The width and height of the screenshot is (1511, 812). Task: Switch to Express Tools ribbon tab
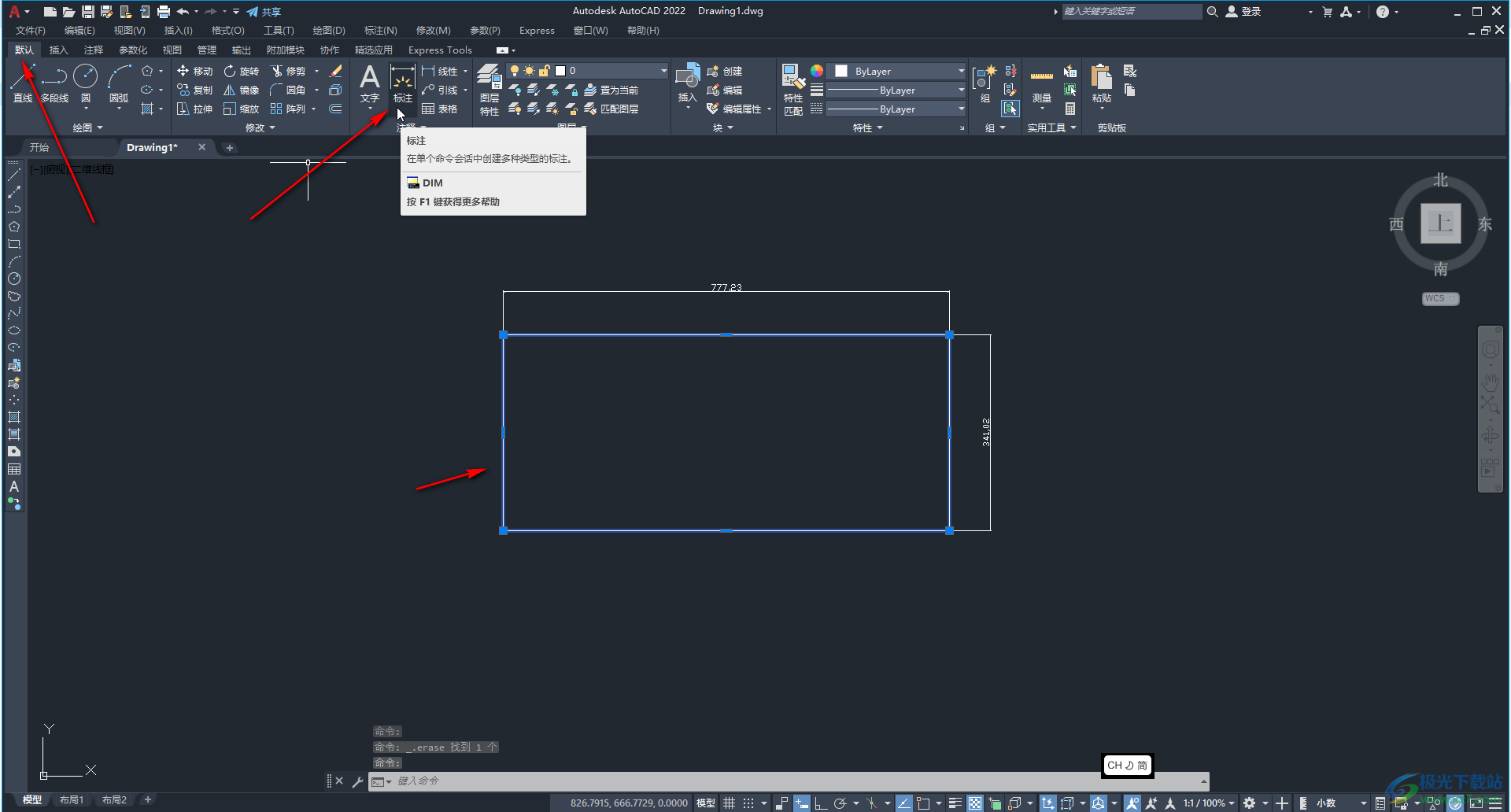pos(440,50)
